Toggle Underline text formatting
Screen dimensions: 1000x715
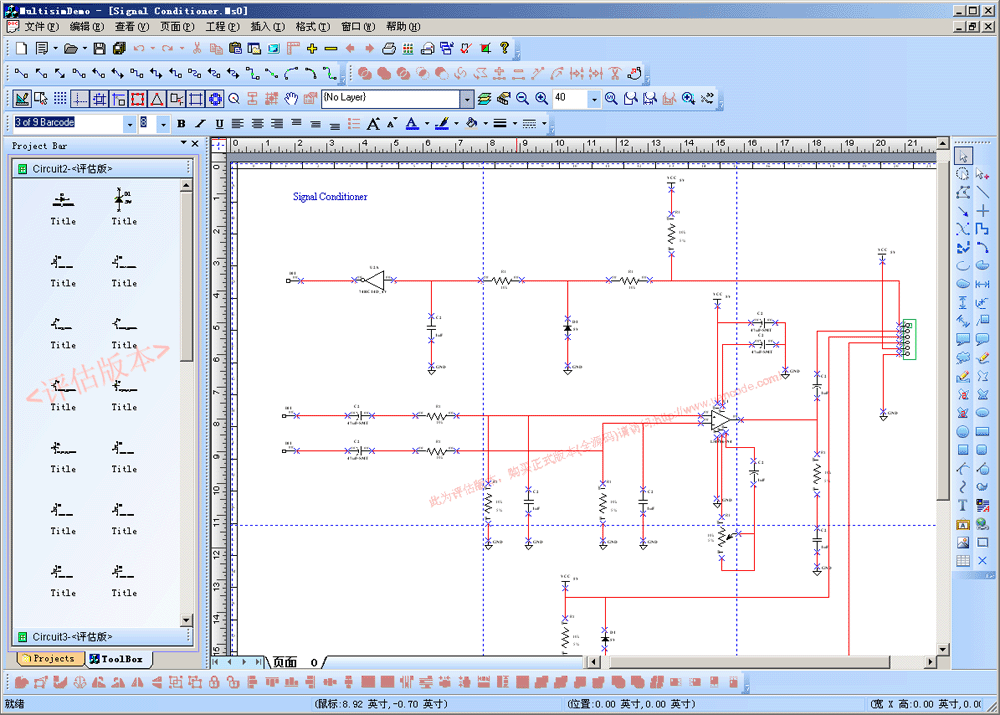pyautogui.click(x=219, y=124)
